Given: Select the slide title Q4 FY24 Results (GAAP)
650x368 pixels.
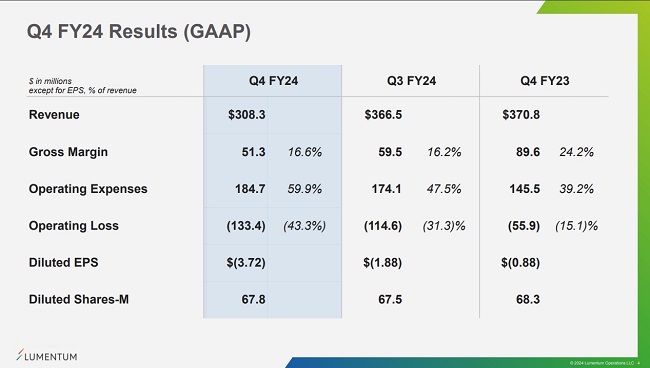Looking at the screenshot, I should coord(138,32).
